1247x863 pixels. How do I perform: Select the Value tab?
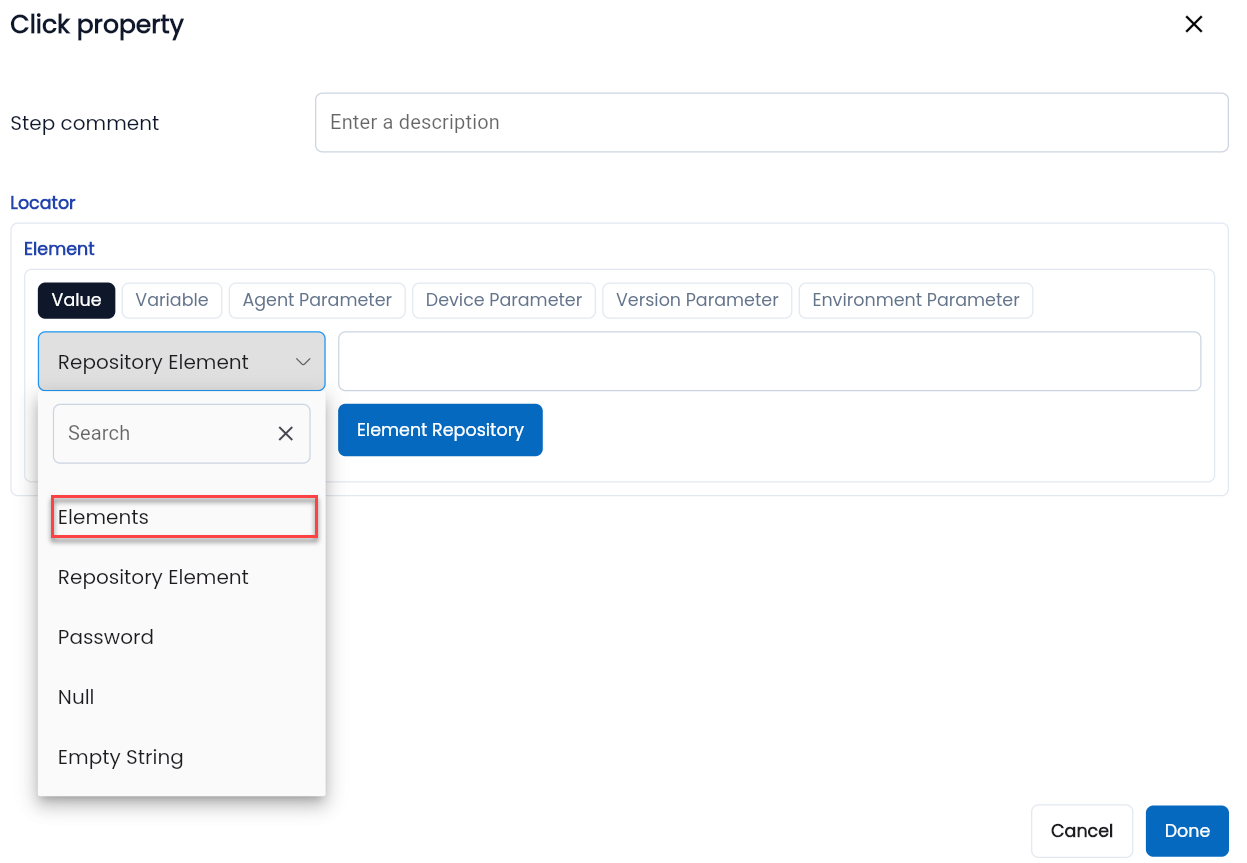77,300
